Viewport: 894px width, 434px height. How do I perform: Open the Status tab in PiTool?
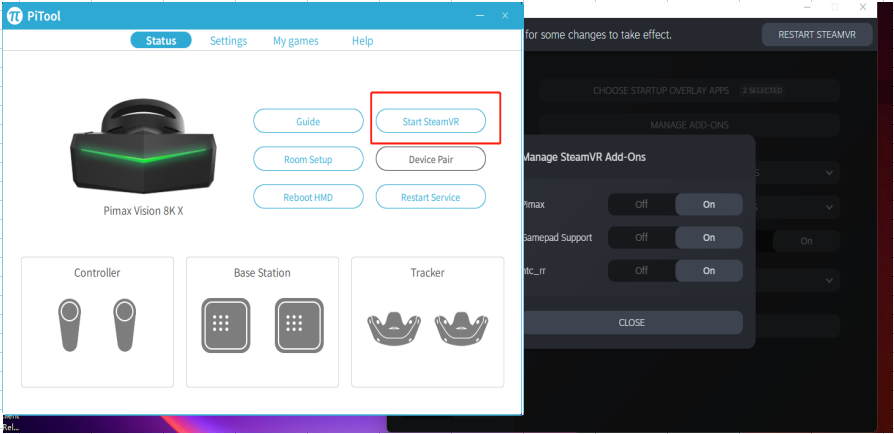tap(161, 40)
